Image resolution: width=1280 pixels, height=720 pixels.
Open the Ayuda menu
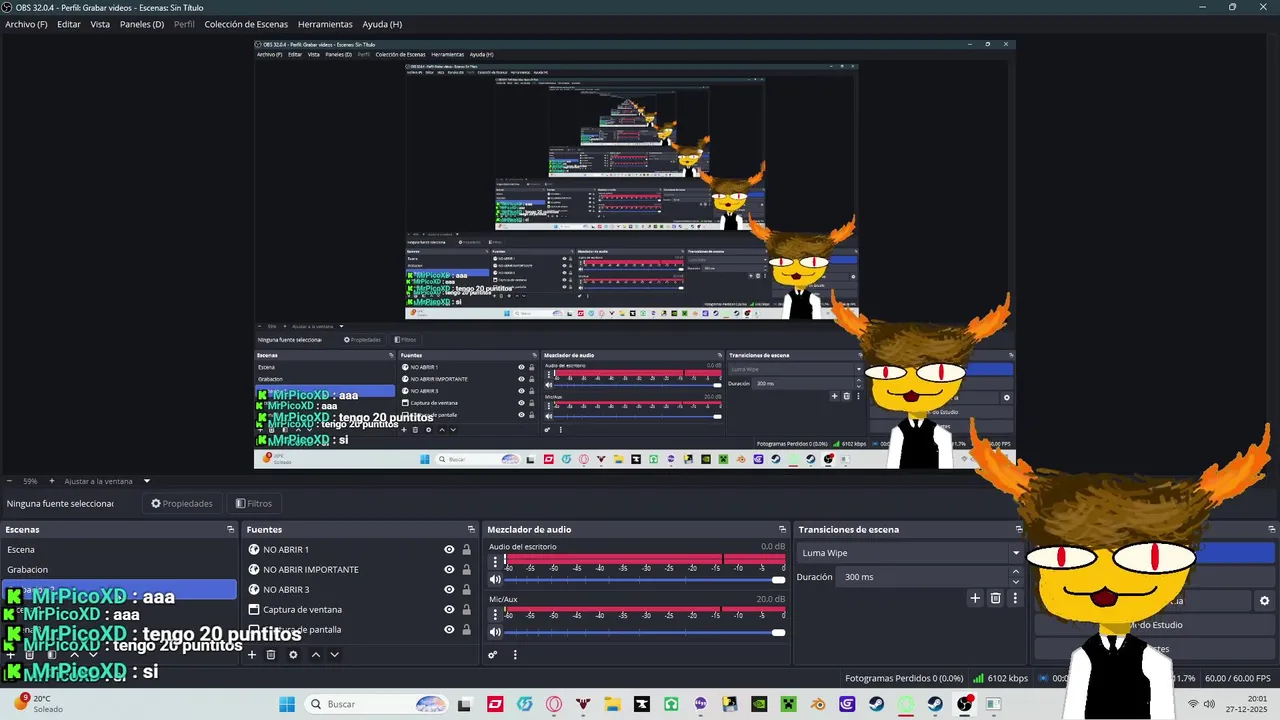click(382, 24)
